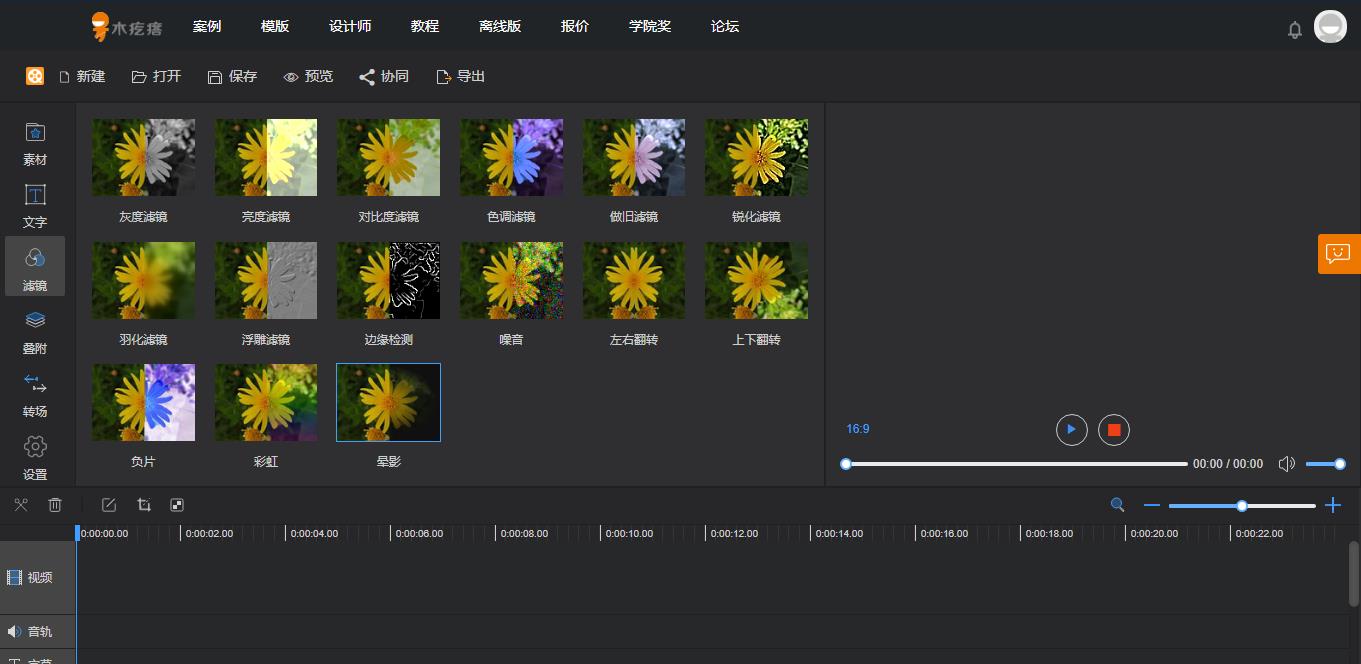The height and width of the screenshot is (664, 1361).
Task: Change the 16:9 aspect ratio setting
Action: [858, 429]
